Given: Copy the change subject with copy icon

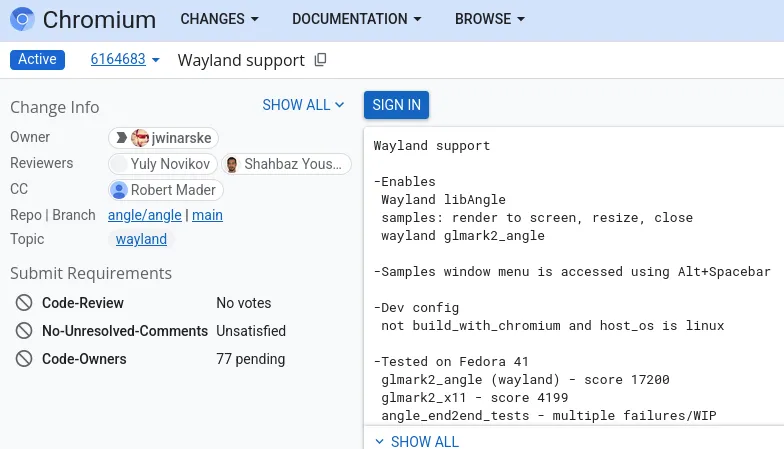Looking at the screenshot, I should tap(321, 60).
